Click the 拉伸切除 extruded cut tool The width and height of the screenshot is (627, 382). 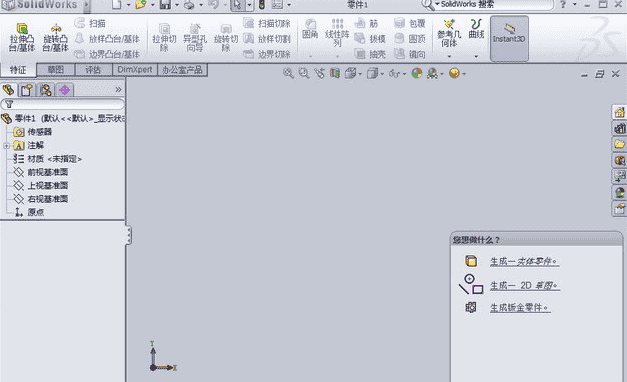pos(164,38)
